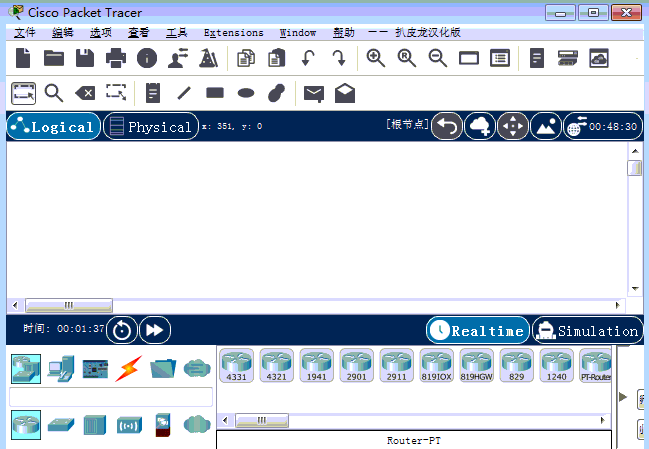Select the End Devices category
The image size is (649, 449).
[x=61, y=368]
